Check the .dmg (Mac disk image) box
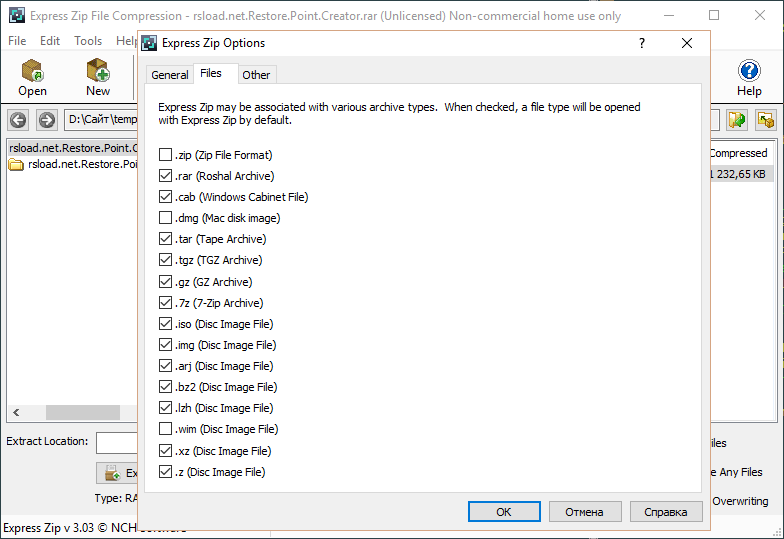 coord(166,218)
